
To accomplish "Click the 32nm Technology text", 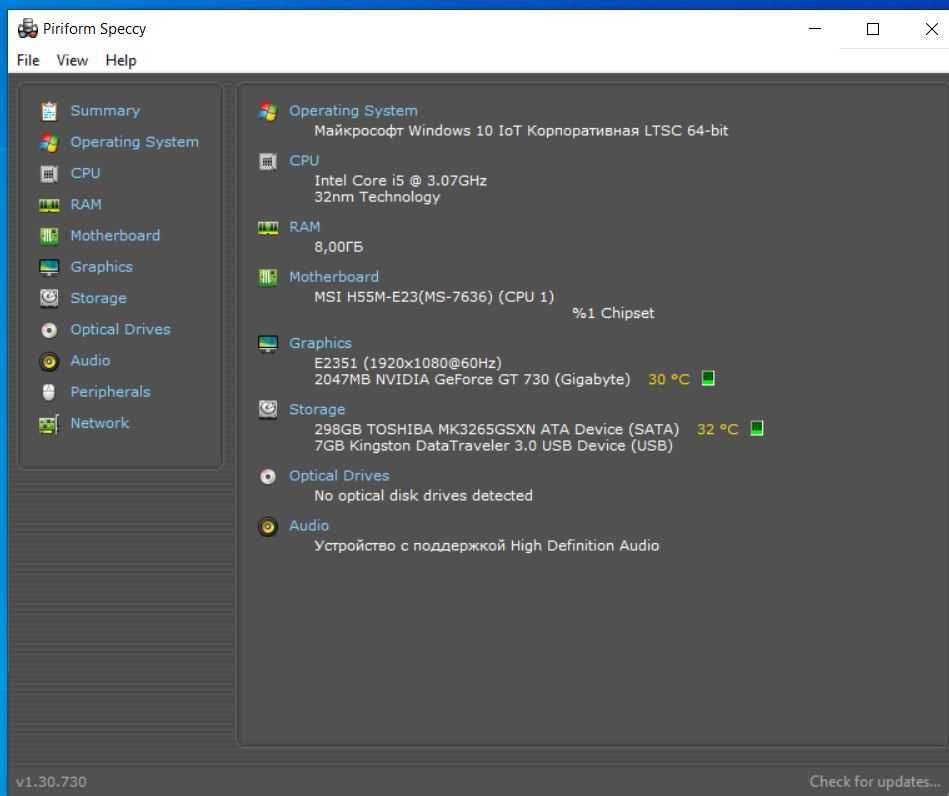I will (x=377, y=197).
